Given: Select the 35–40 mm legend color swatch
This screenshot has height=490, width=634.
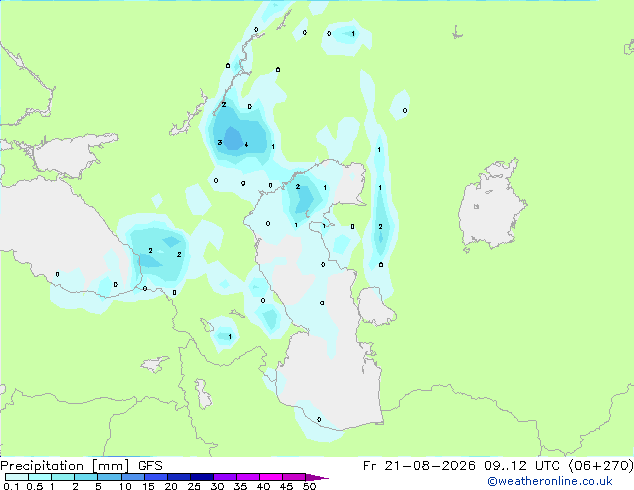Looking at the screenshot, I should coord(247,477).
